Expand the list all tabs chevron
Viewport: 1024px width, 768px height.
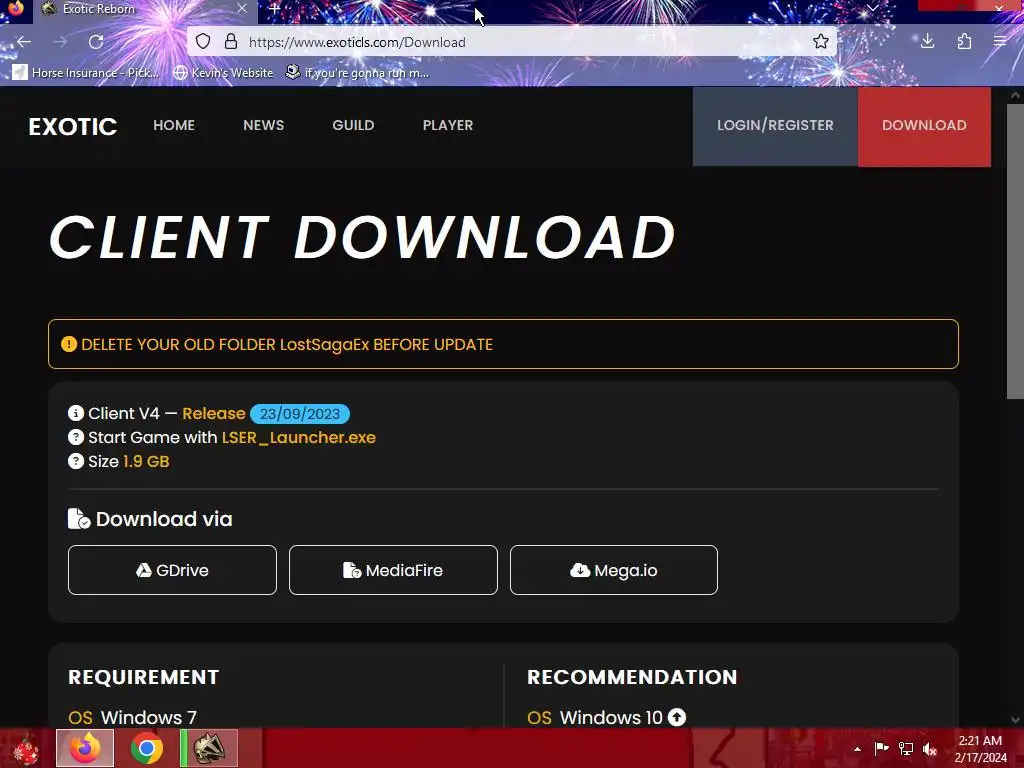pos(872,8)
